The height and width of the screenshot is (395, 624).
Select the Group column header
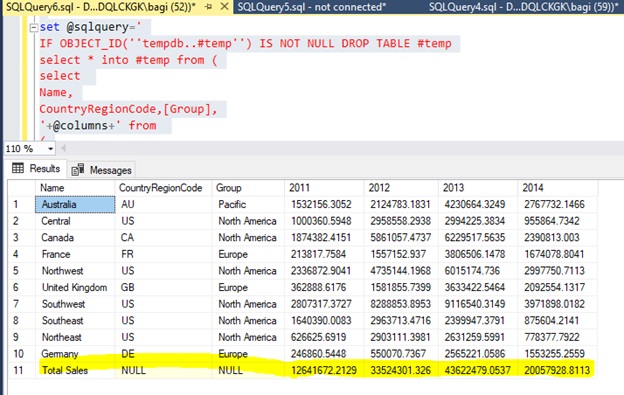(248, 188)
